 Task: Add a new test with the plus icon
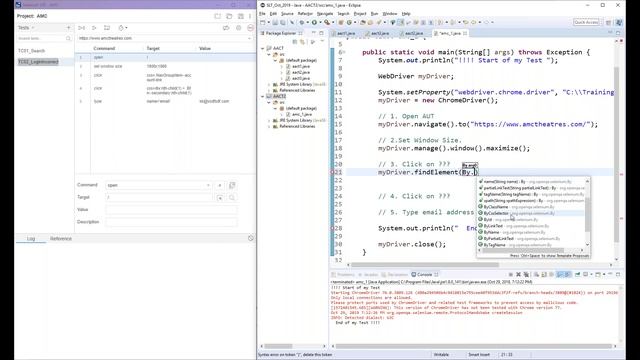[69, 28]
